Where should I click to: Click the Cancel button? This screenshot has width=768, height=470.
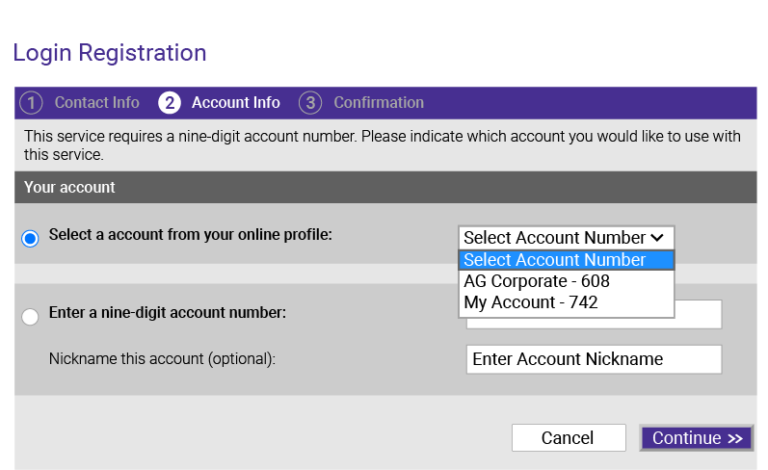[x=569, y=438]
